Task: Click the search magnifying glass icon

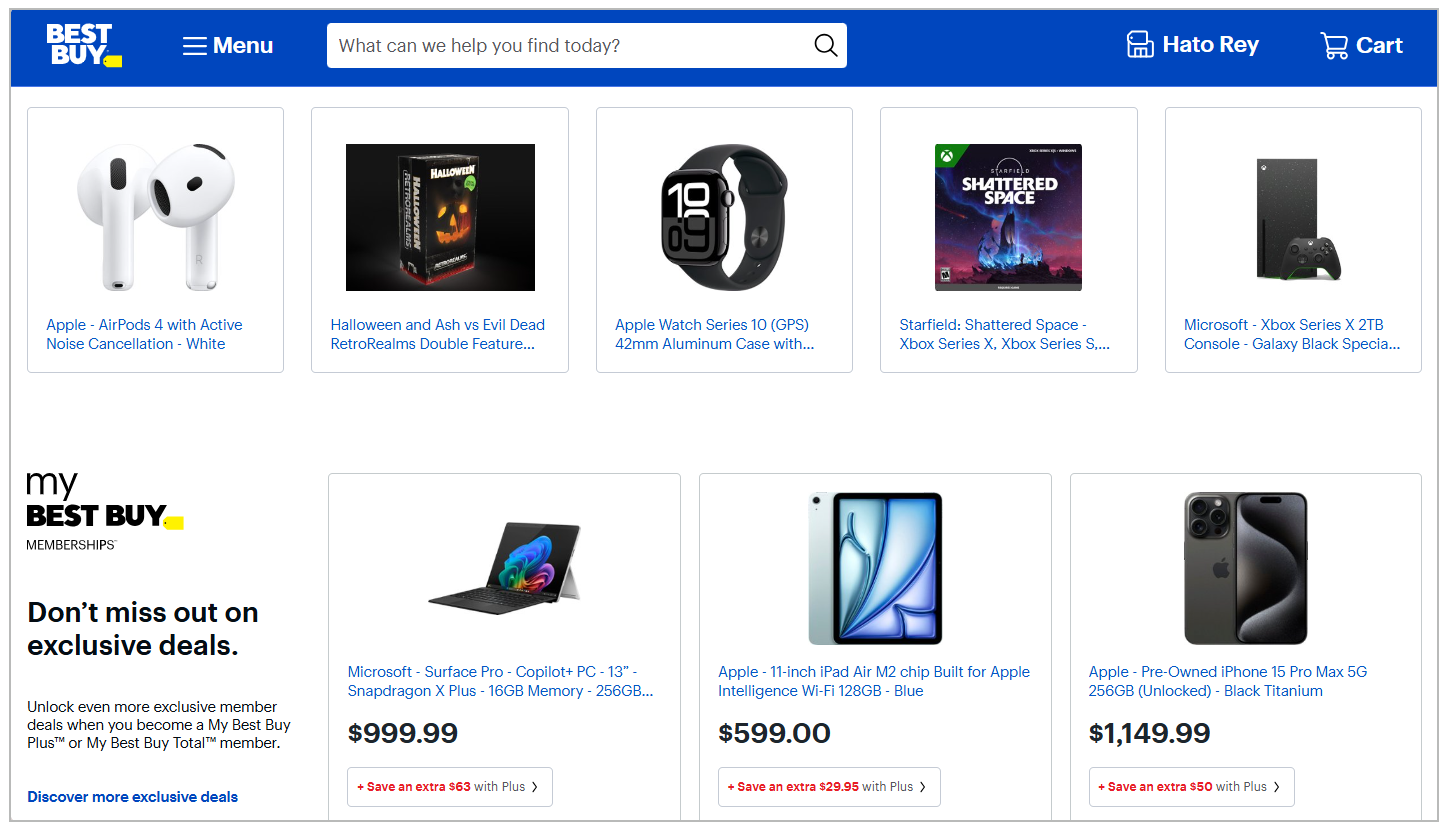Action: [x=824, y=45]
